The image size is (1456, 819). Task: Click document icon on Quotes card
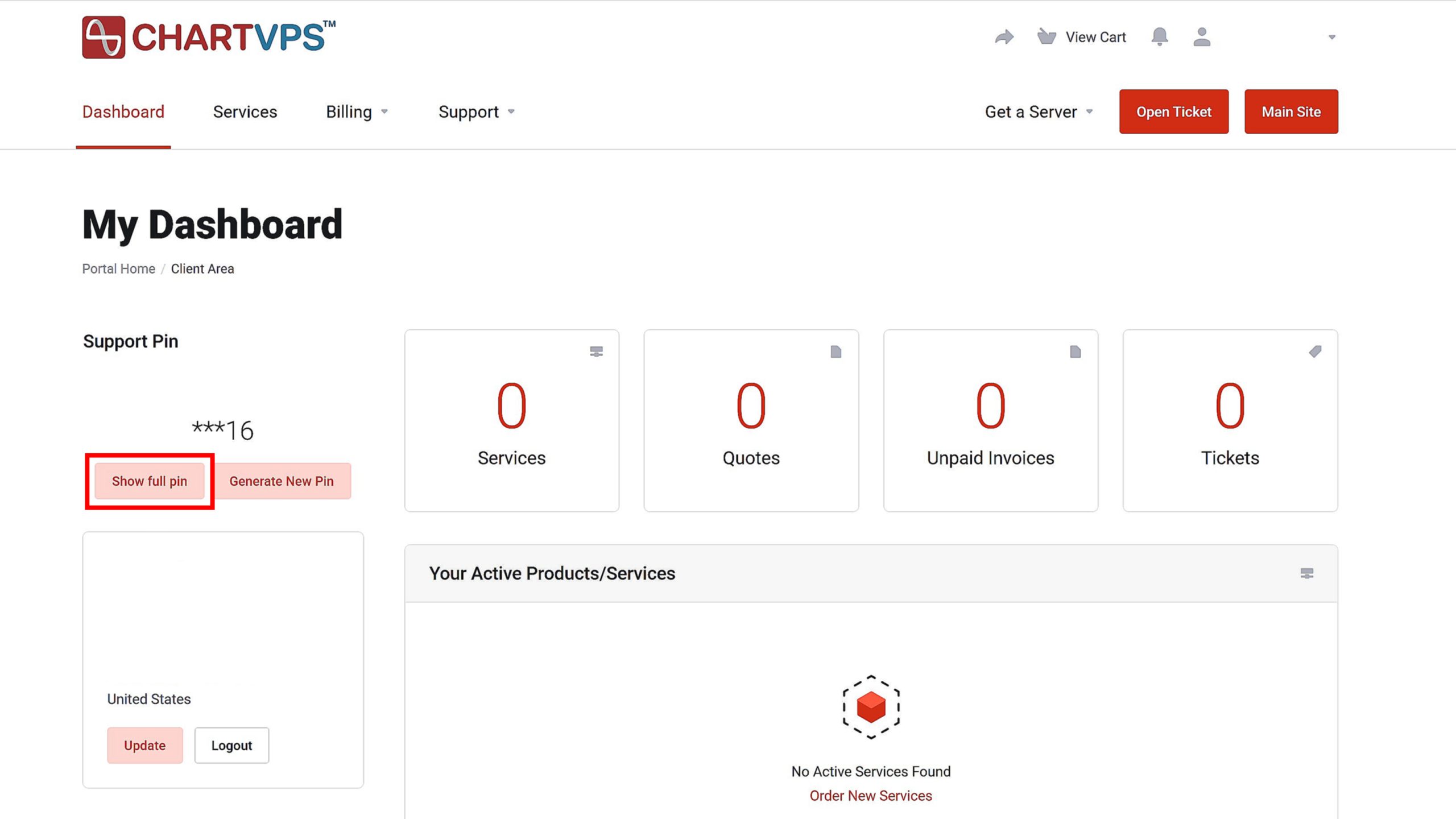(835, 351)
